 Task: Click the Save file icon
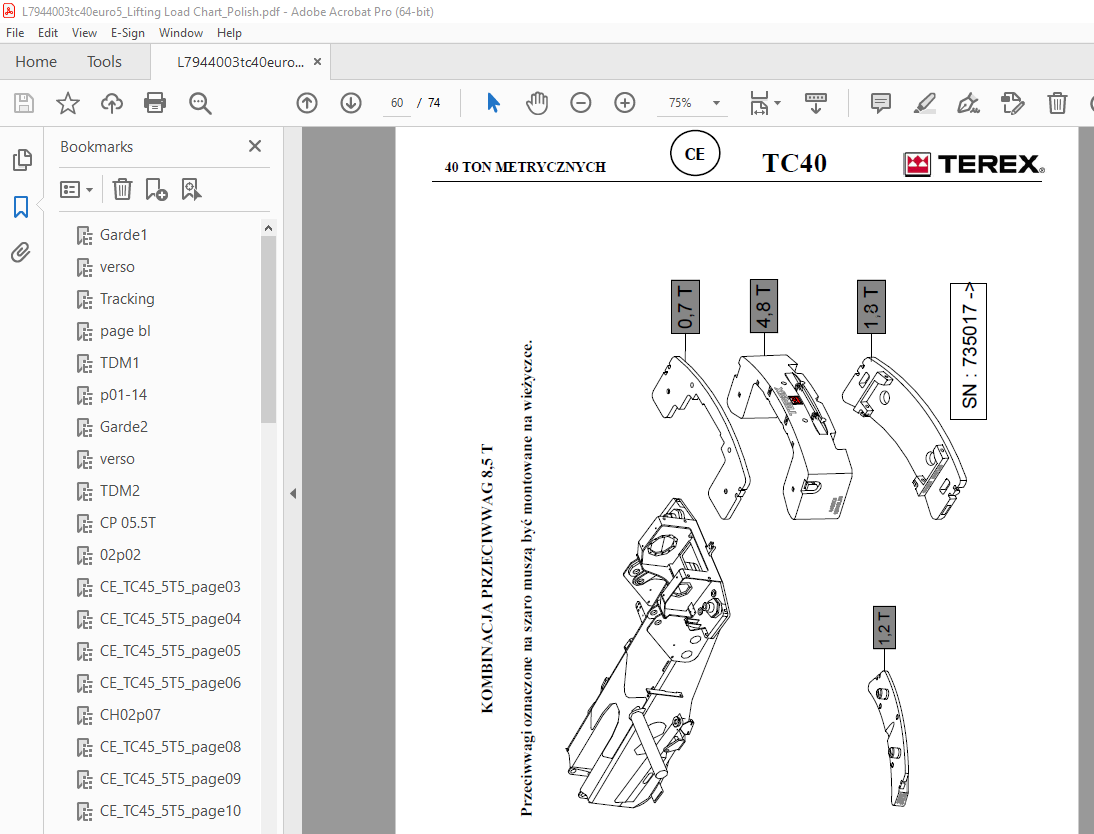coord(24,103)
